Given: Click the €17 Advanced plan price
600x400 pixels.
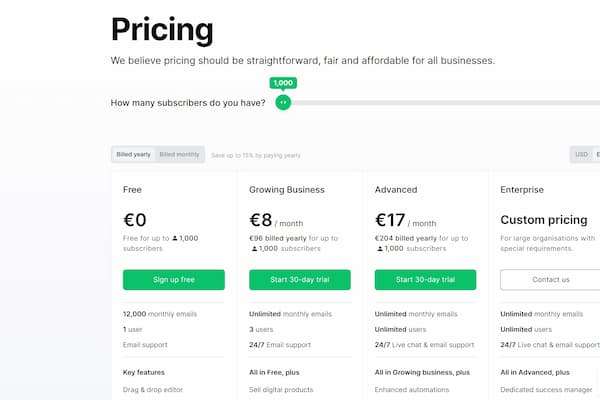Looking at the screenshot, I should pyautogui.click(x=390, y=220).
